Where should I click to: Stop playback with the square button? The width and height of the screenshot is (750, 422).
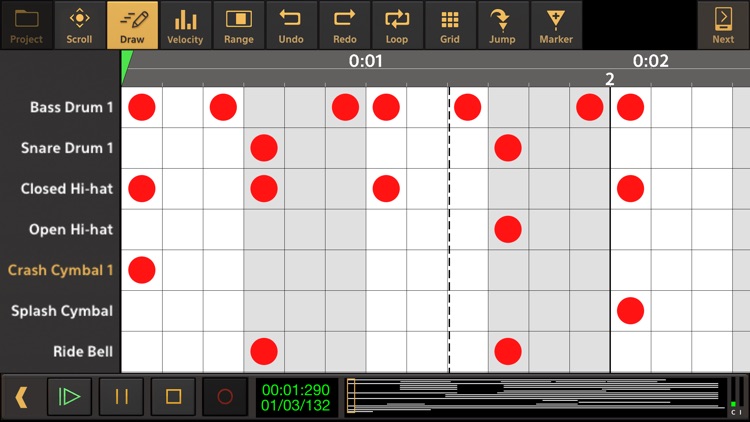point(173,397)
